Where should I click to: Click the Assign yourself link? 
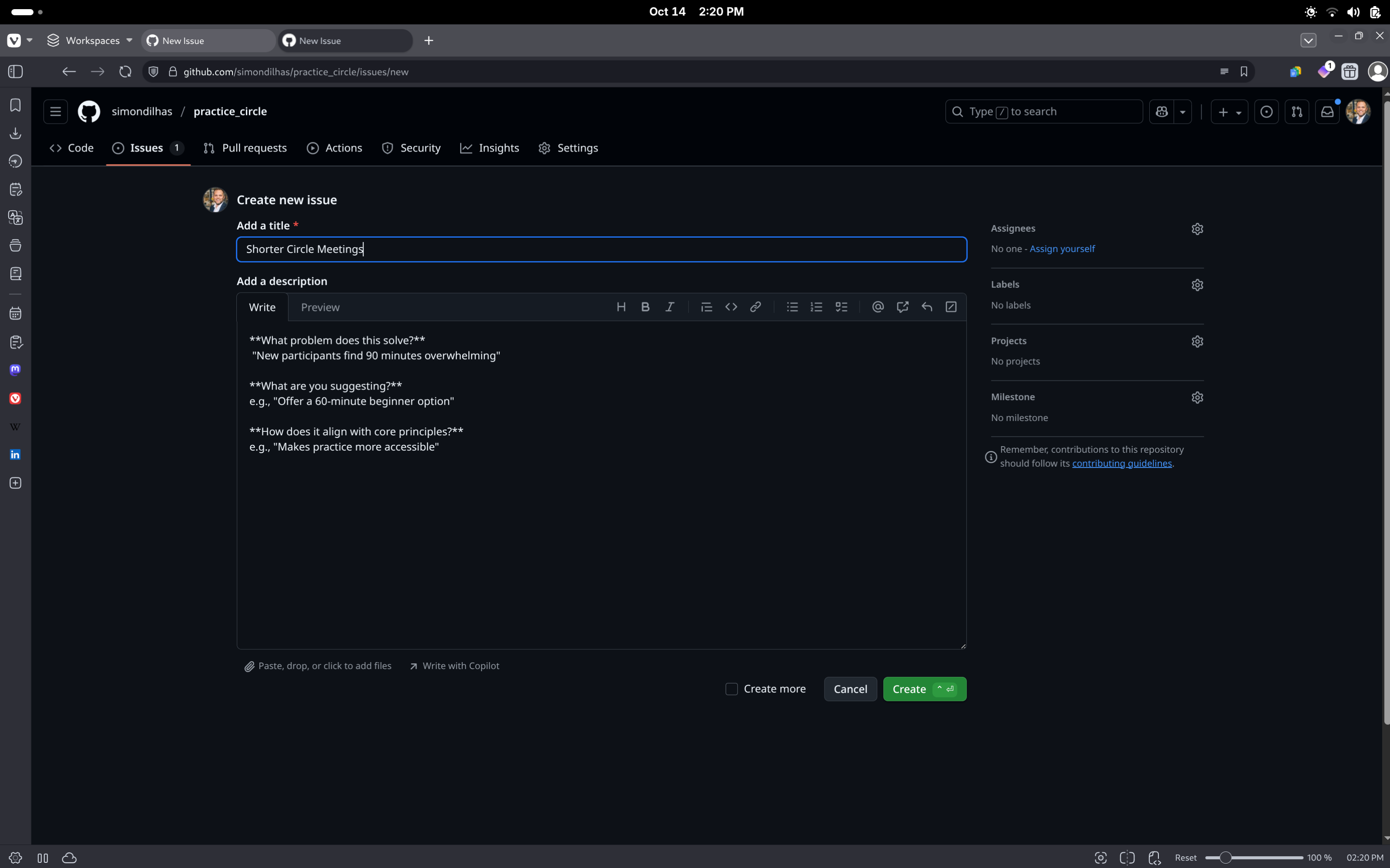click(x=1062, y=249)
